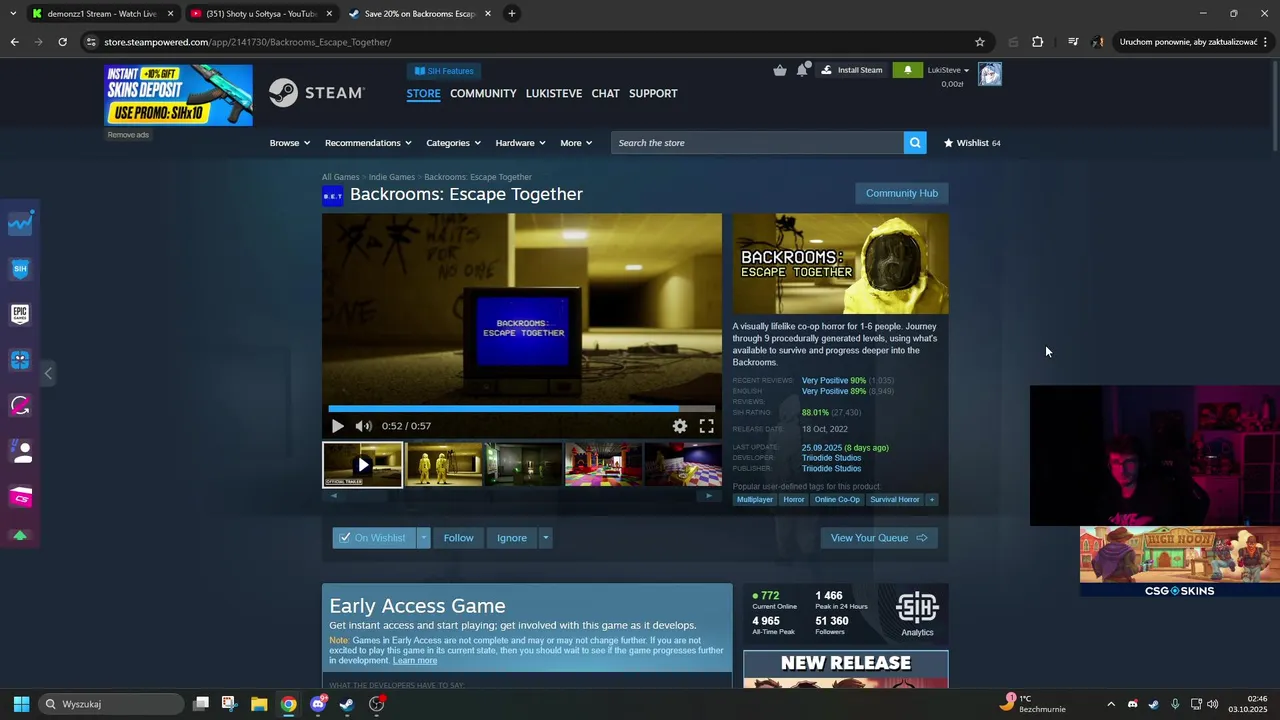The image size is (1280, 720).
Task: Open the person profile icon in left sidebar
Action: pos(20,452)
